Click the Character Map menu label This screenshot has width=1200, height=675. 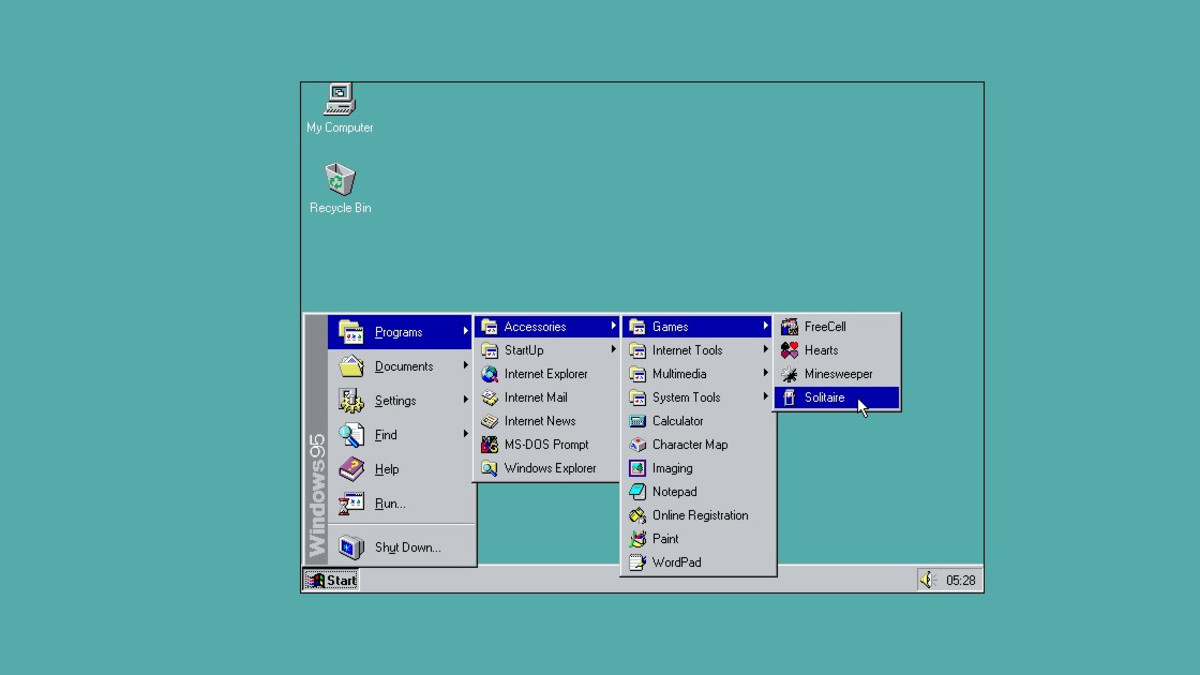pyautogui.click(x=690, y=444)
